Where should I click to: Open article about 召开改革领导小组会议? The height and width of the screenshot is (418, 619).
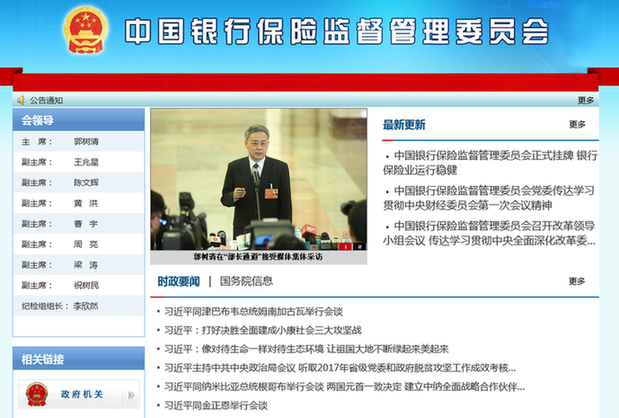coord(489,233)
